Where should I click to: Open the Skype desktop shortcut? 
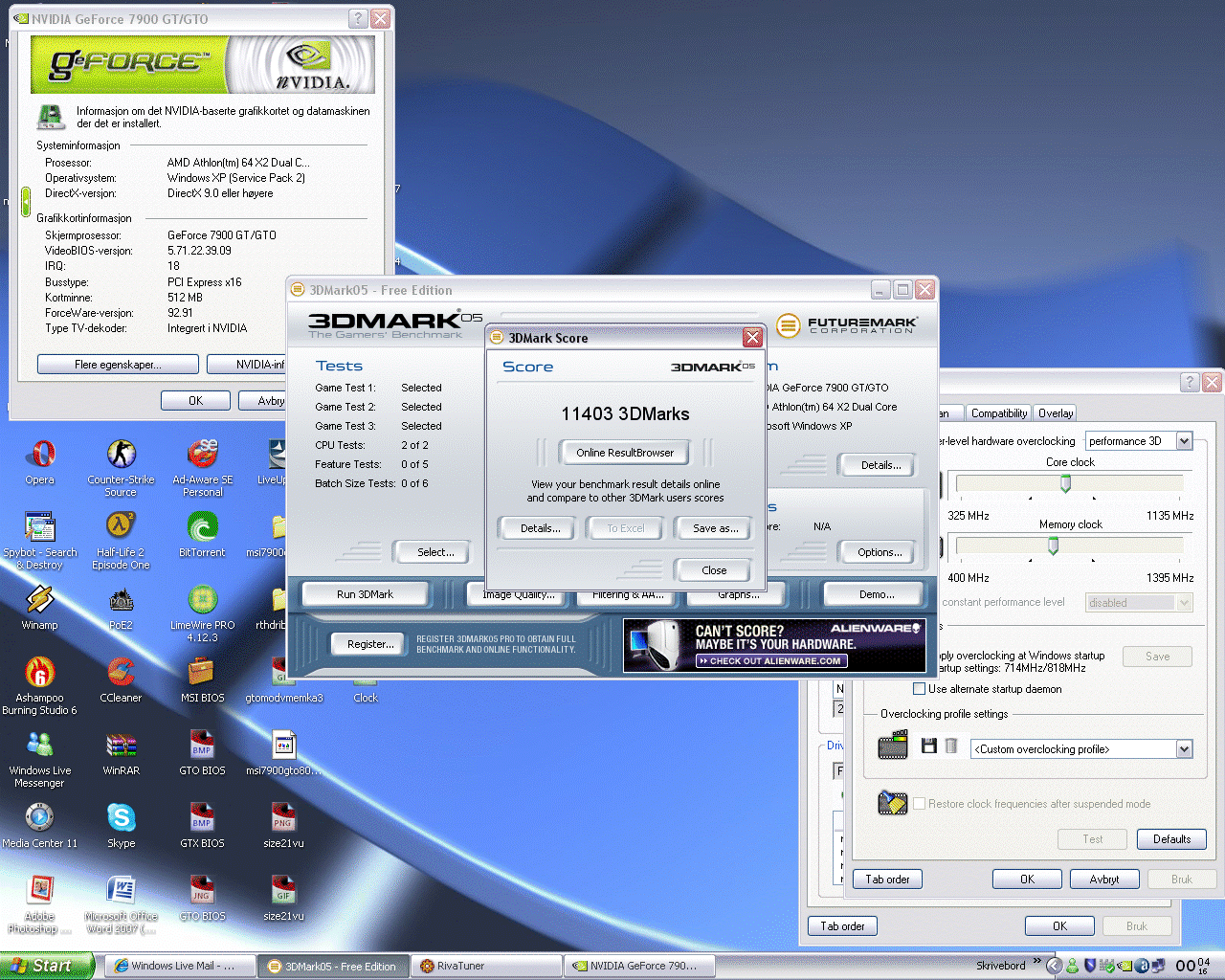(x=121, y=819)
